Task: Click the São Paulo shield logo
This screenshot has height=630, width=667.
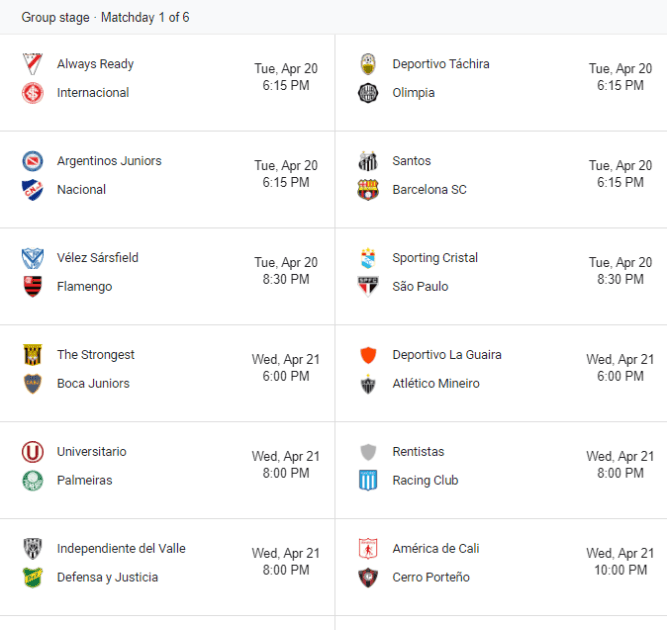Action: (x=368, y=287)
